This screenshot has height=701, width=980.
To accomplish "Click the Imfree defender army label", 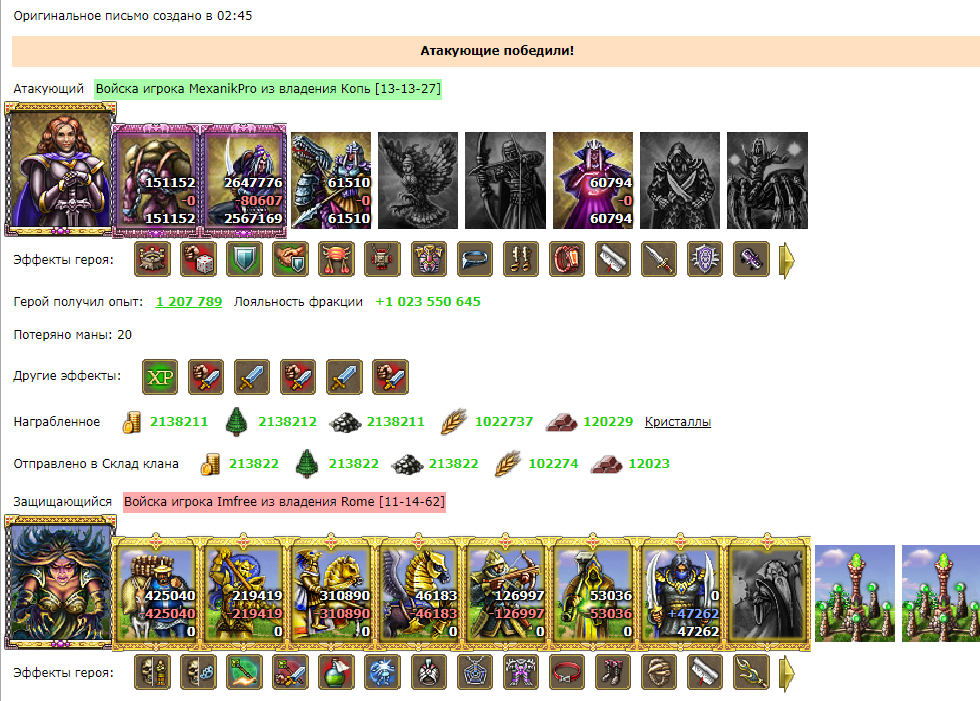I will 284,502.
